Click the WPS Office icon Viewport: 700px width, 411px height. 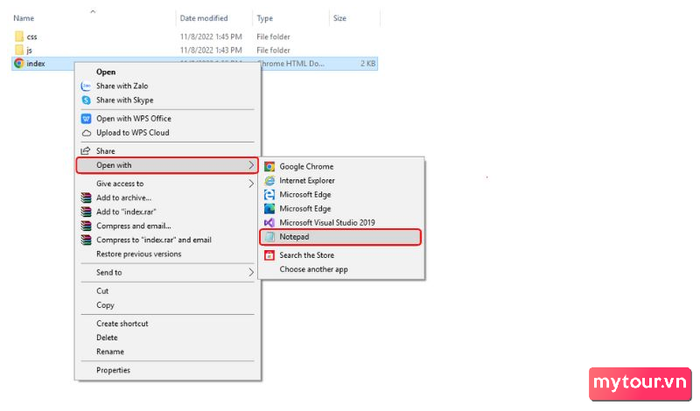[x=86, y=119]
